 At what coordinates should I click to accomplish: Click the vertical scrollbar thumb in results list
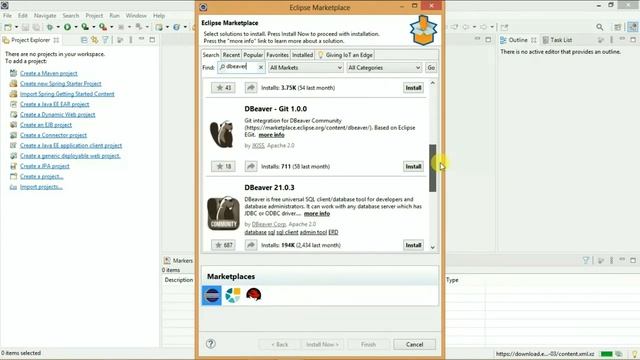433,168
